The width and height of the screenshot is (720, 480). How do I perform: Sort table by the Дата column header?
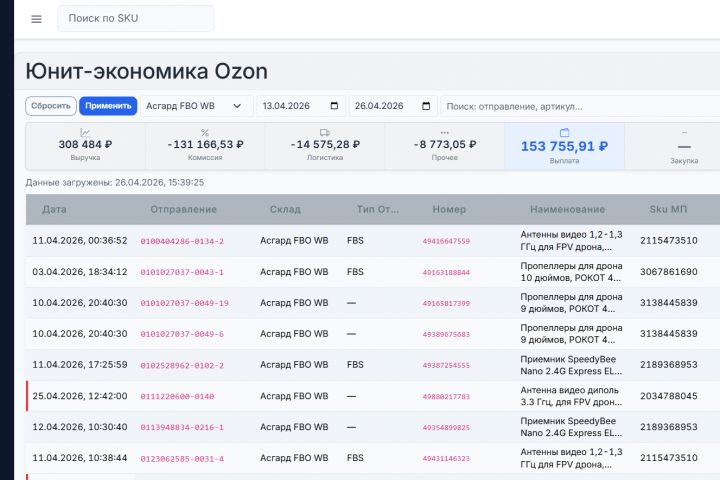(x=55, y=209)
